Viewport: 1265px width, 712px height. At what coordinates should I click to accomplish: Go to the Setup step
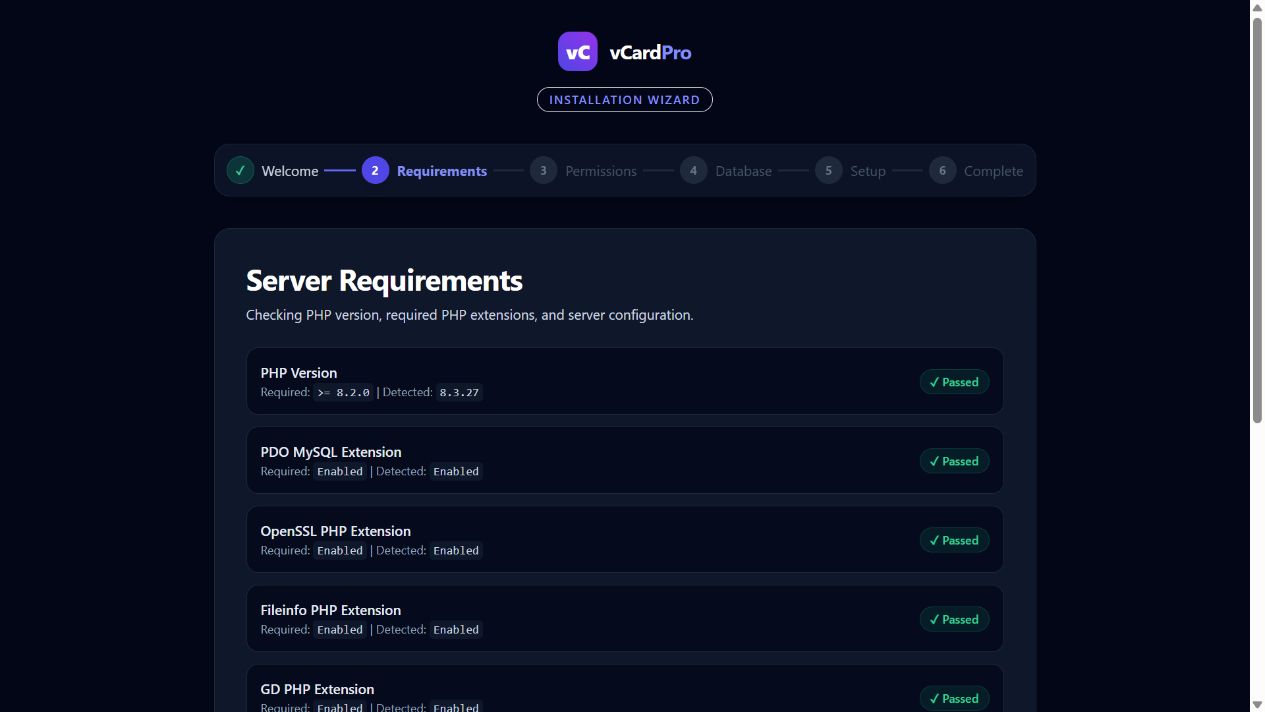[868, 171]
